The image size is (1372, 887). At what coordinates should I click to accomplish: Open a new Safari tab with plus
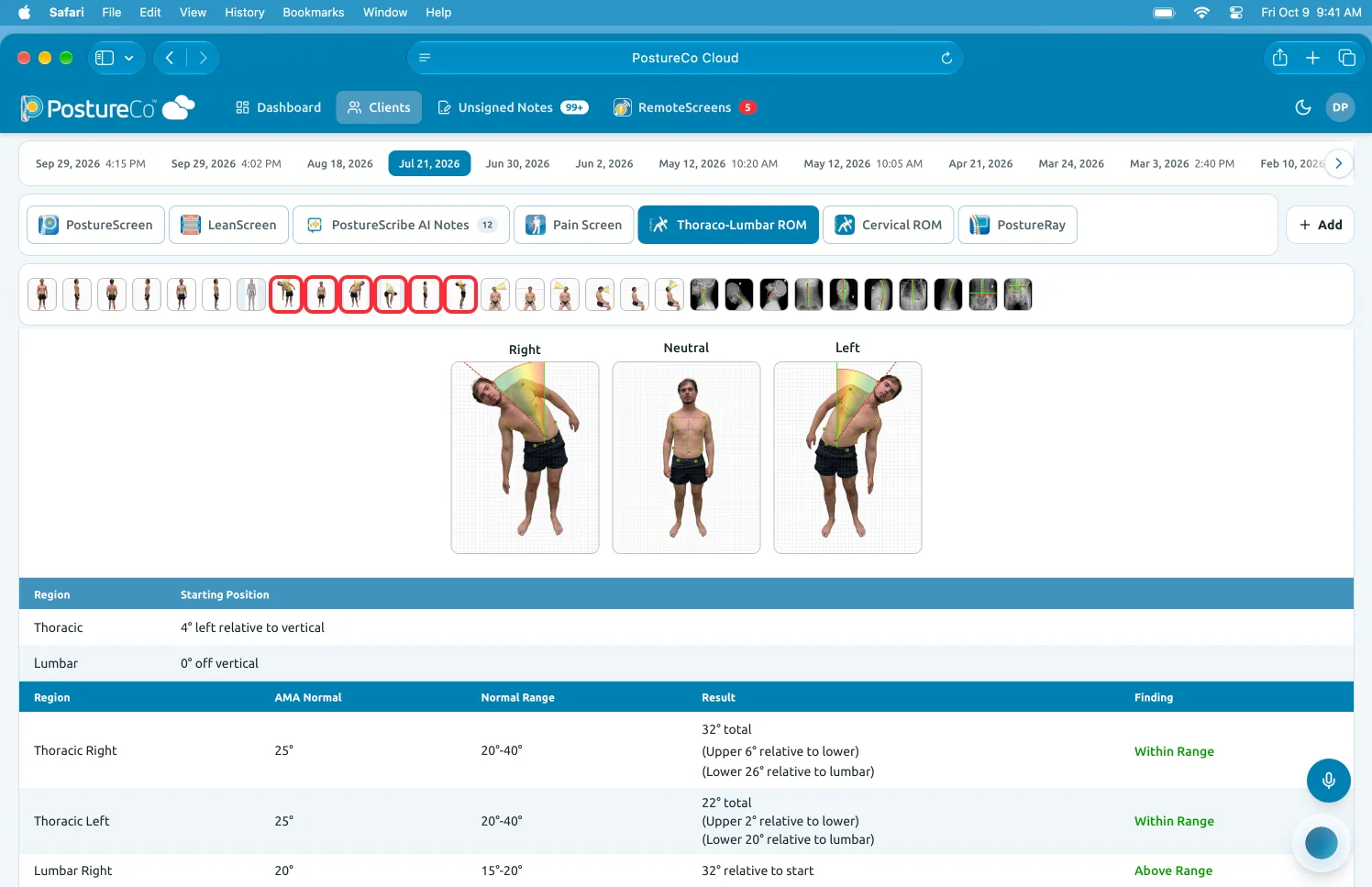tap(1312, 58)
